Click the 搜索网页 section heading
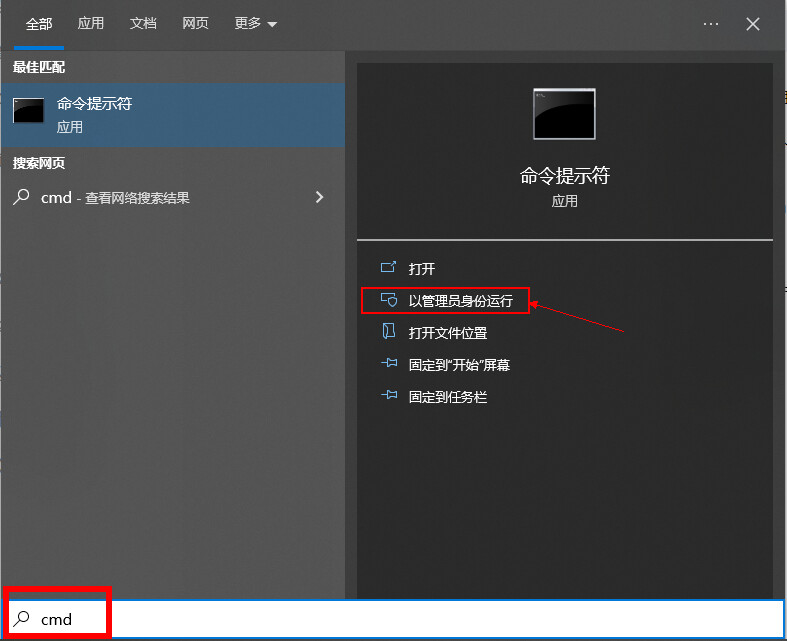The image size is (787, 641). (39, 163)
